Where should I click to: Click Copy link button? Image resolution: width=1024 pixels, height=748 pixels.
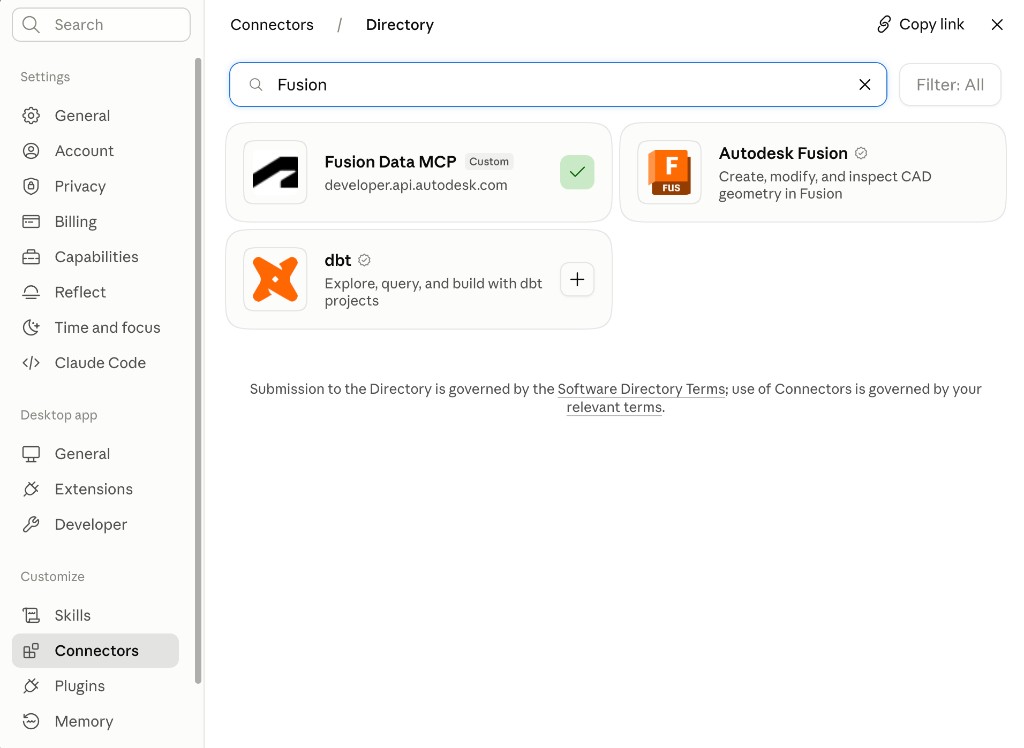920,24
